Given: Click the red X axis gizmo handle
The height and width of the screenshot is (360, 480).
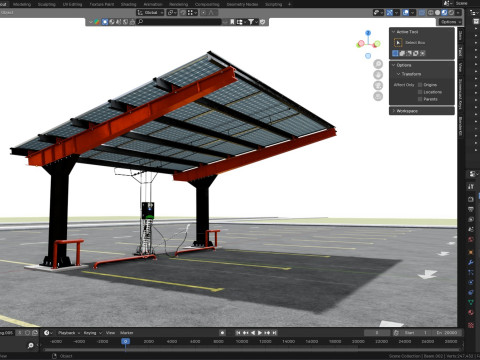Looking at the screenshot, I should [x=361, y=43].
